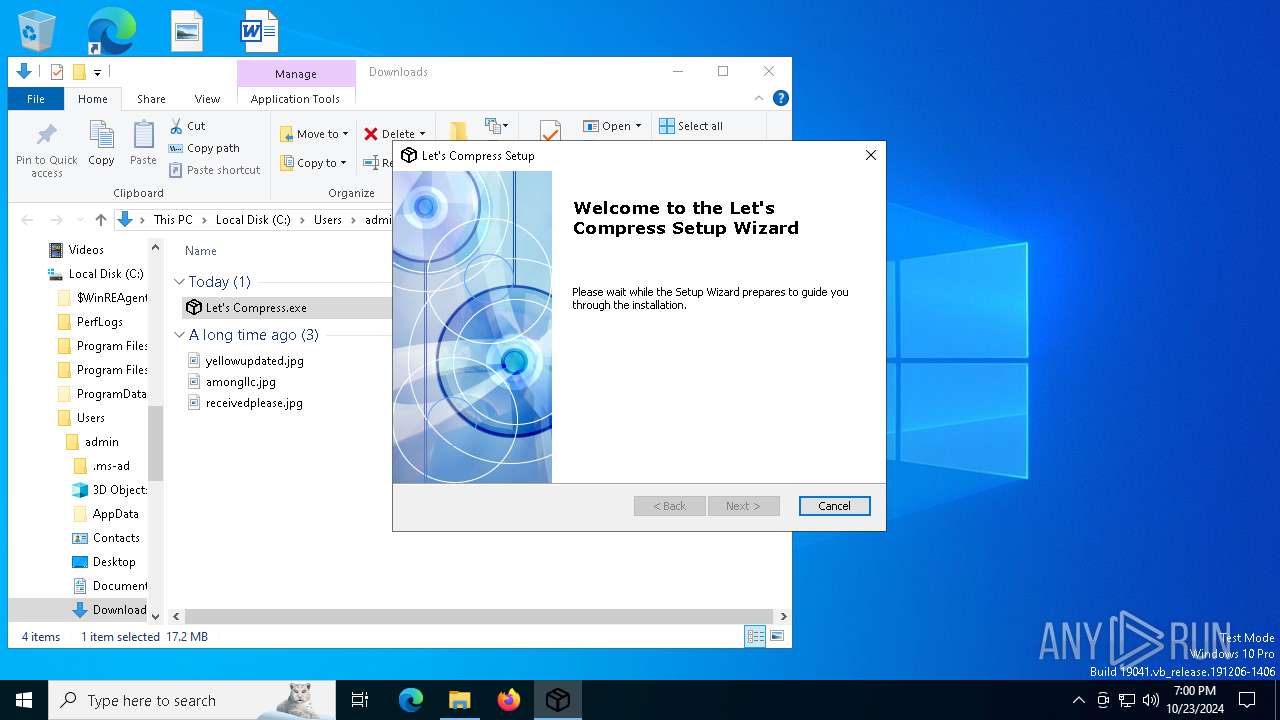Switch to File Explorer on the taskbar
Image resolution: width=1280 pixels, height=720 pixels.
tap(459, 700)
